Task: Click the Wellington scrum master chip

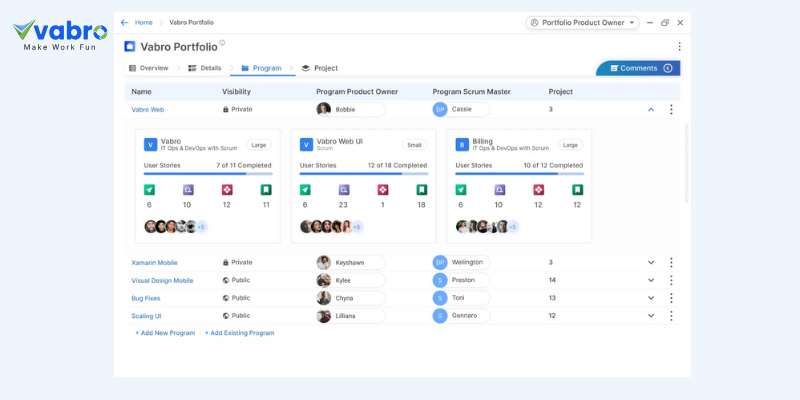Action: (x=461, y=262)
